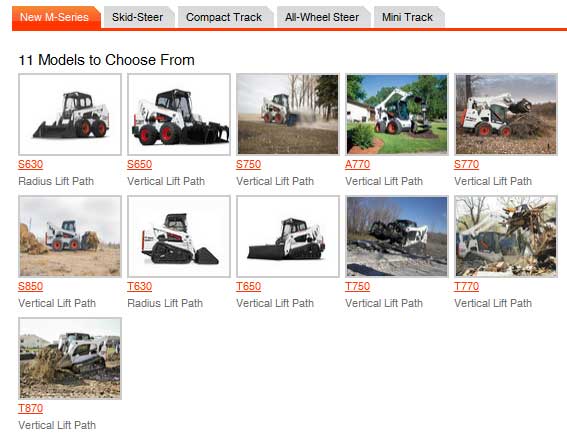Click the T650 track loader image
Image resolution: width=567 pixels, height=444 pixels.
[288, 236]
